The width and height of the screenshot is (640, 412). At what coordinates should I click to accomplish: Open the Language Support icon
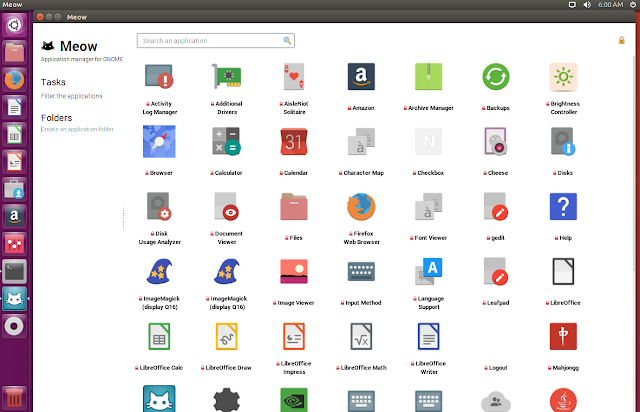pos(429,271)
